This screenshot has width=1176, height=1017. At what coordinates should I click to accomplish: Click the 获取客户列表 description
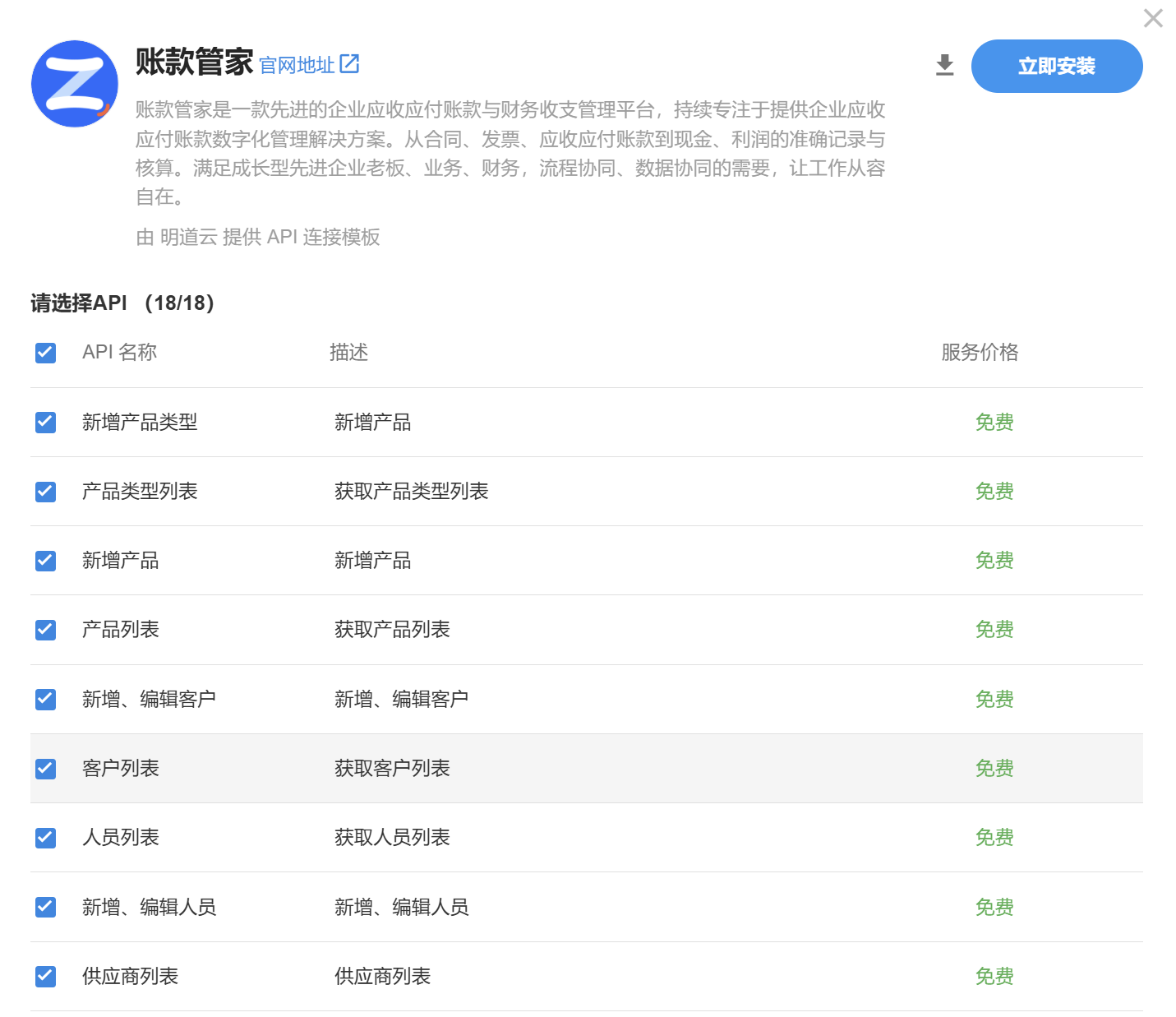[392, 768]
